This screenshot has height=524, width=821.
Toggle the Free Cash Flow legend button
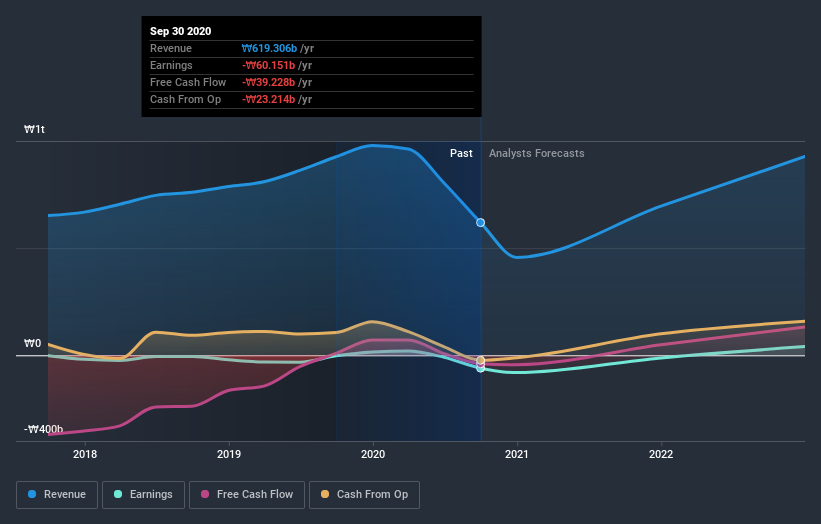(247, 495)
